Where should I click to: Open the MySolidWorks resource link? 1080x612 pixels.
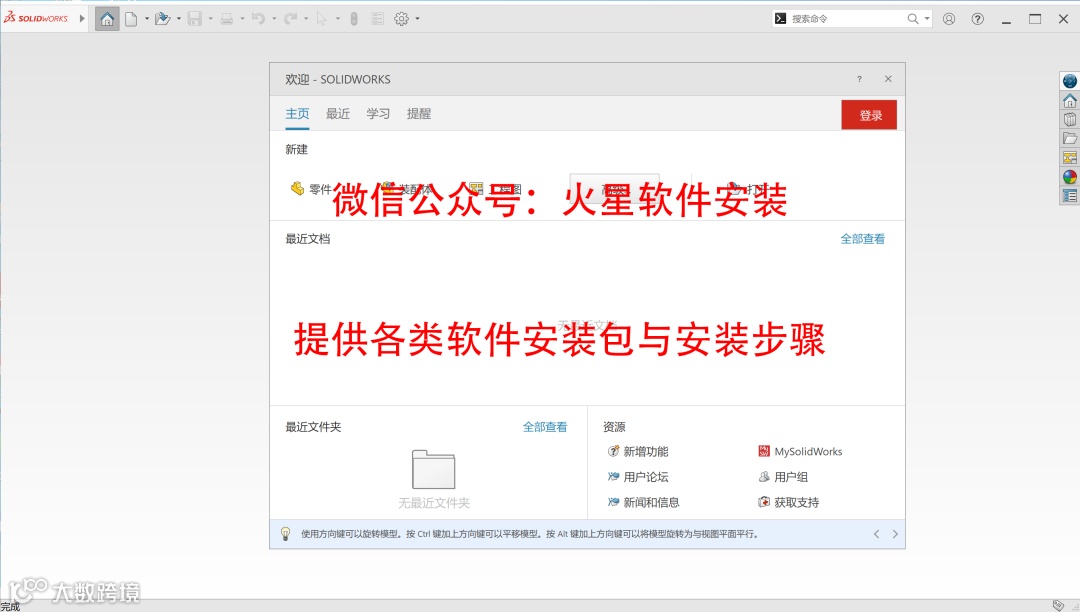click(800, 452)
